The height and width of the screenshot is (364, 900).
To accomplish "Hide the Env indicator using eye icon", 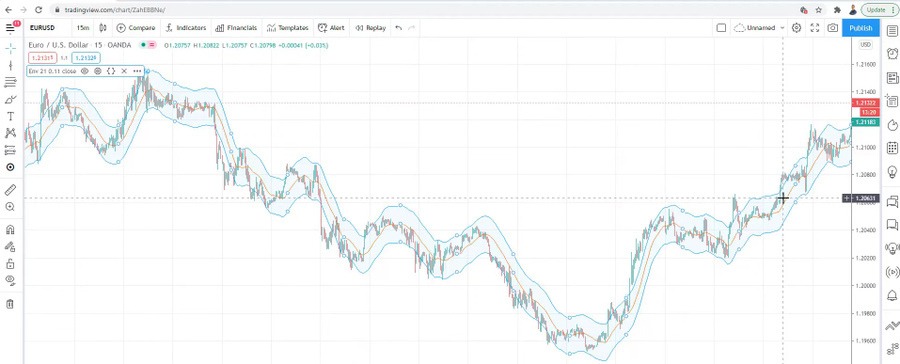I will tap(84, 71).
